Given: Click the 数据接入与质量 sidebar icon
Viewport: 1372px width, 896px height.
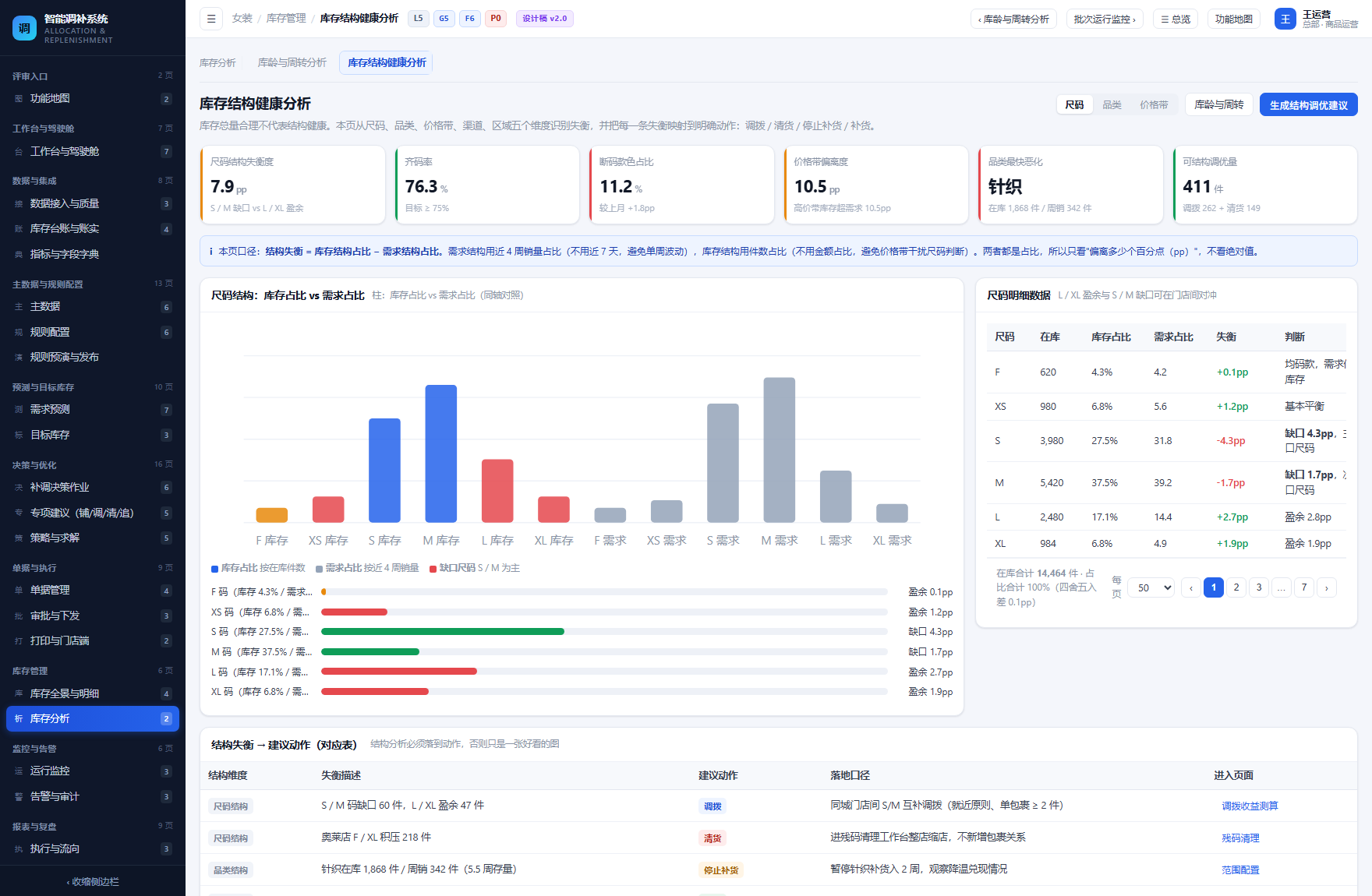Looking at the screenshot, I should (x=19, y=204).
